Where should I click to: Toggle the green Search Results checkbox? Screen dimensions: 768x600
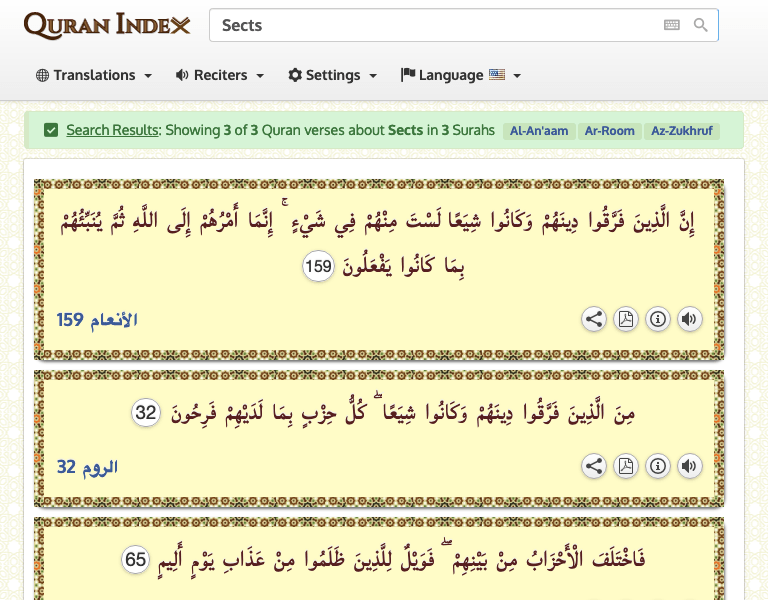point(51,130)
